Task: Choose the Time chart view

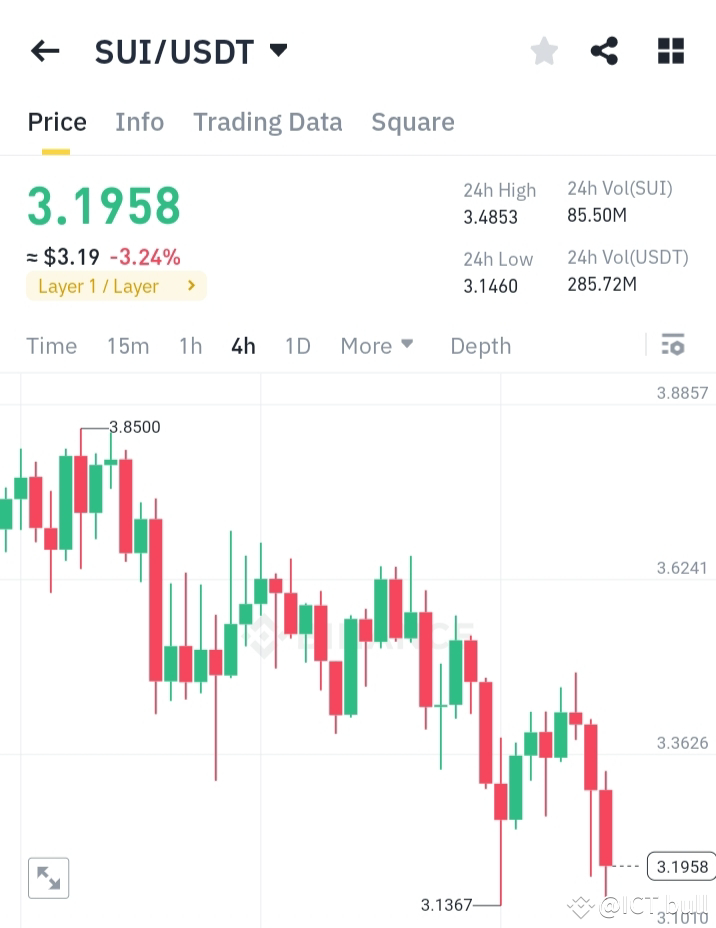Action: (51, 345)
